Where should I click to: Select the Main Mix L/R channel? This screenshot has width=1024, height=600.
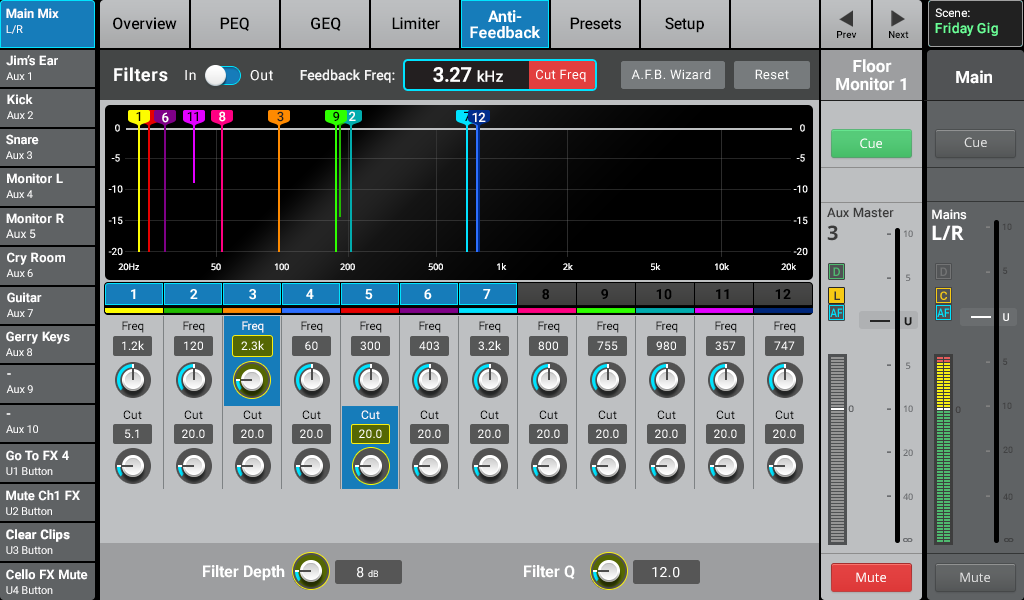[48, 24]
